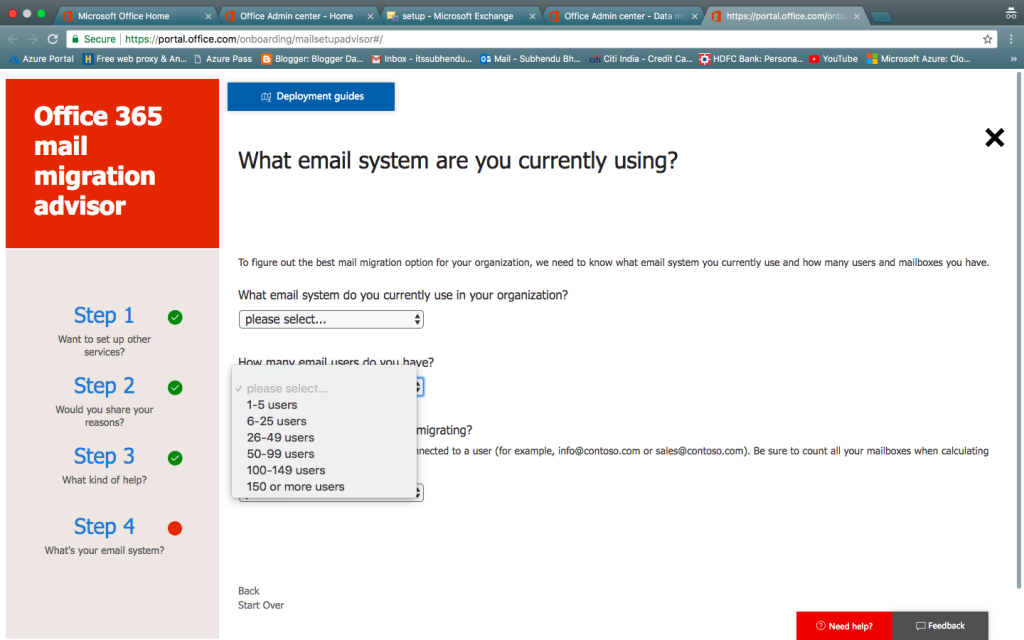Click the Start Over link
This screenshot has height=640, width=1024.
(261, 605)
